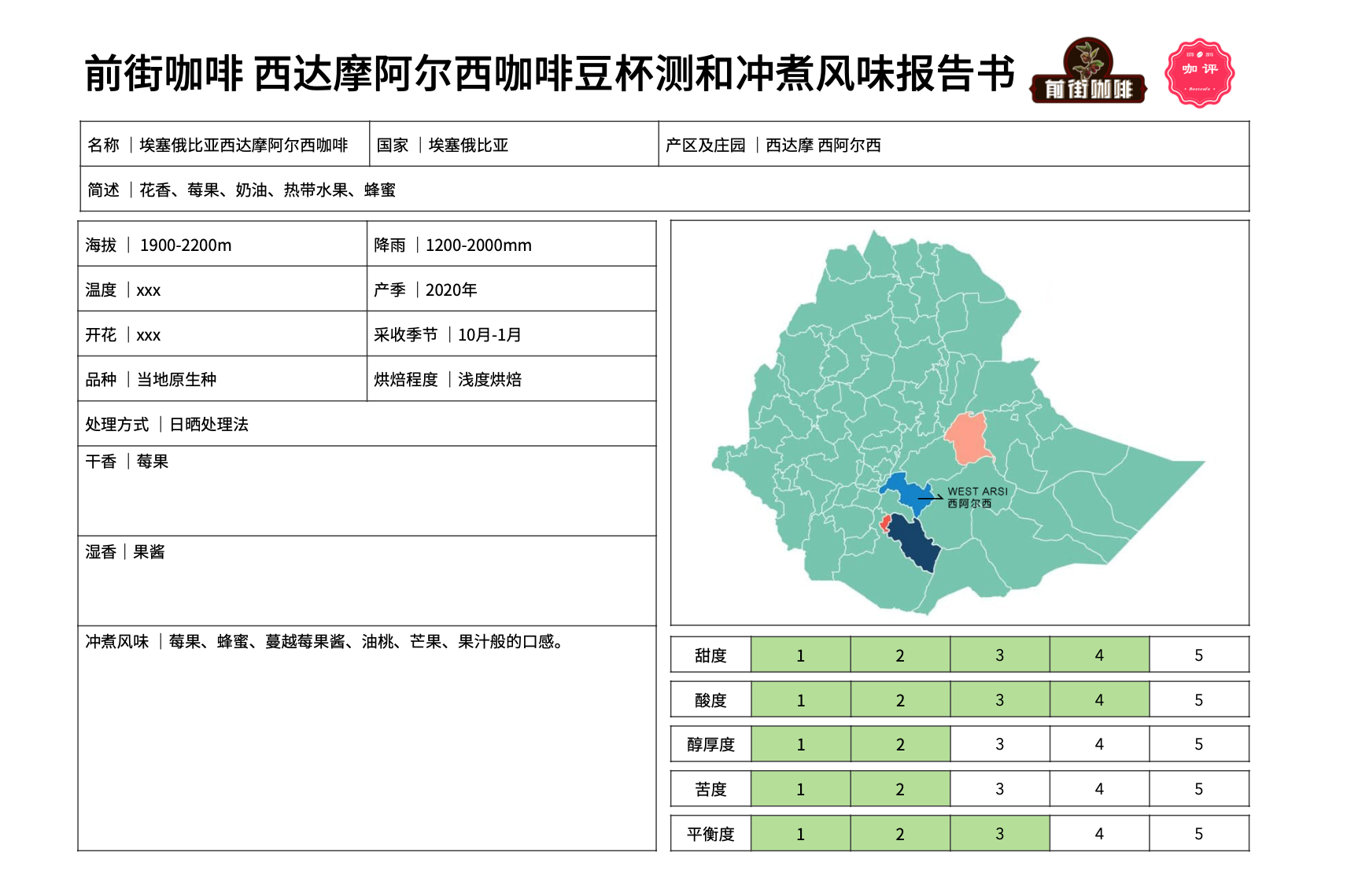This screenshot has width=1347, height=896.
Task: Select wet aroma value 果酱
Action: point(149,551)
